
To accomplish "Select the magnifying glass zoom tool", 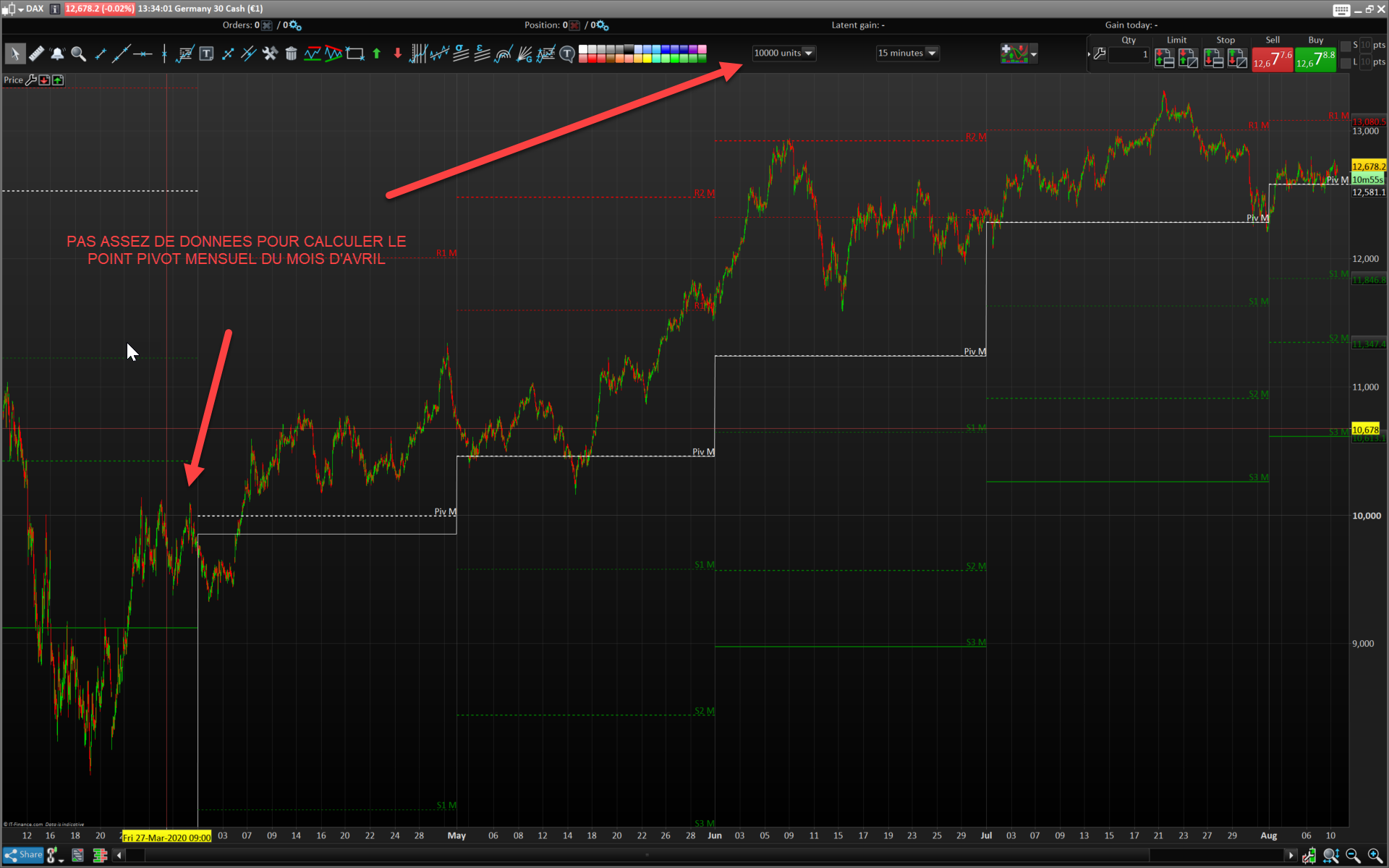I will [x=78, y=54].
